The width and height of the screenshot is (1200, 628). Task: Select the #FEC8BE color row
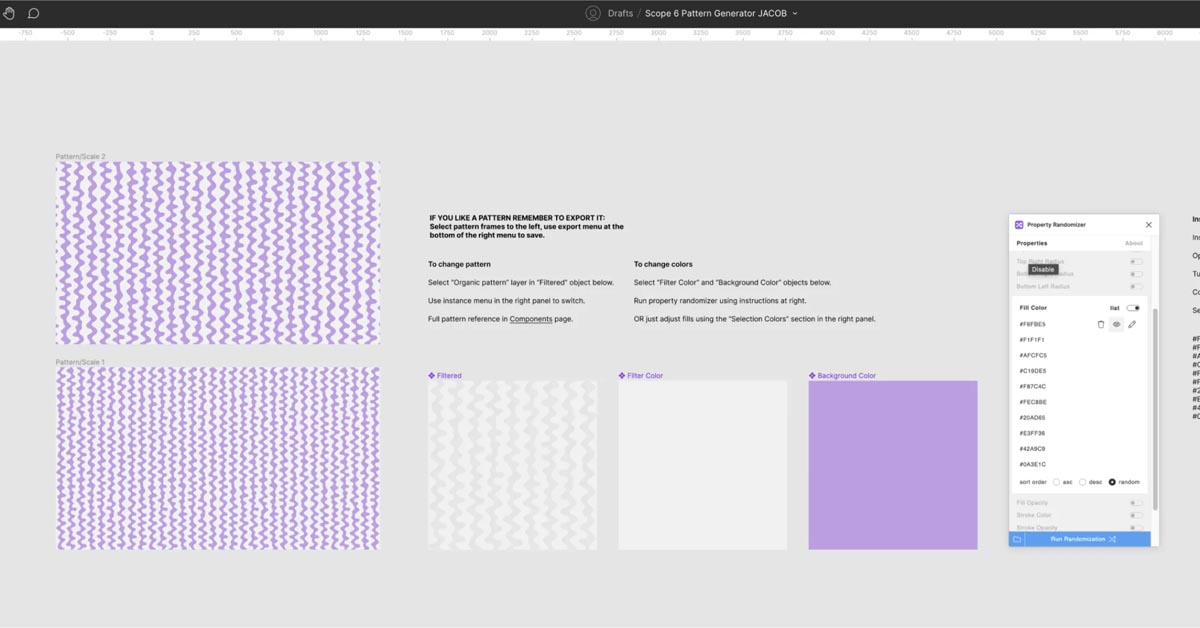1080,402
